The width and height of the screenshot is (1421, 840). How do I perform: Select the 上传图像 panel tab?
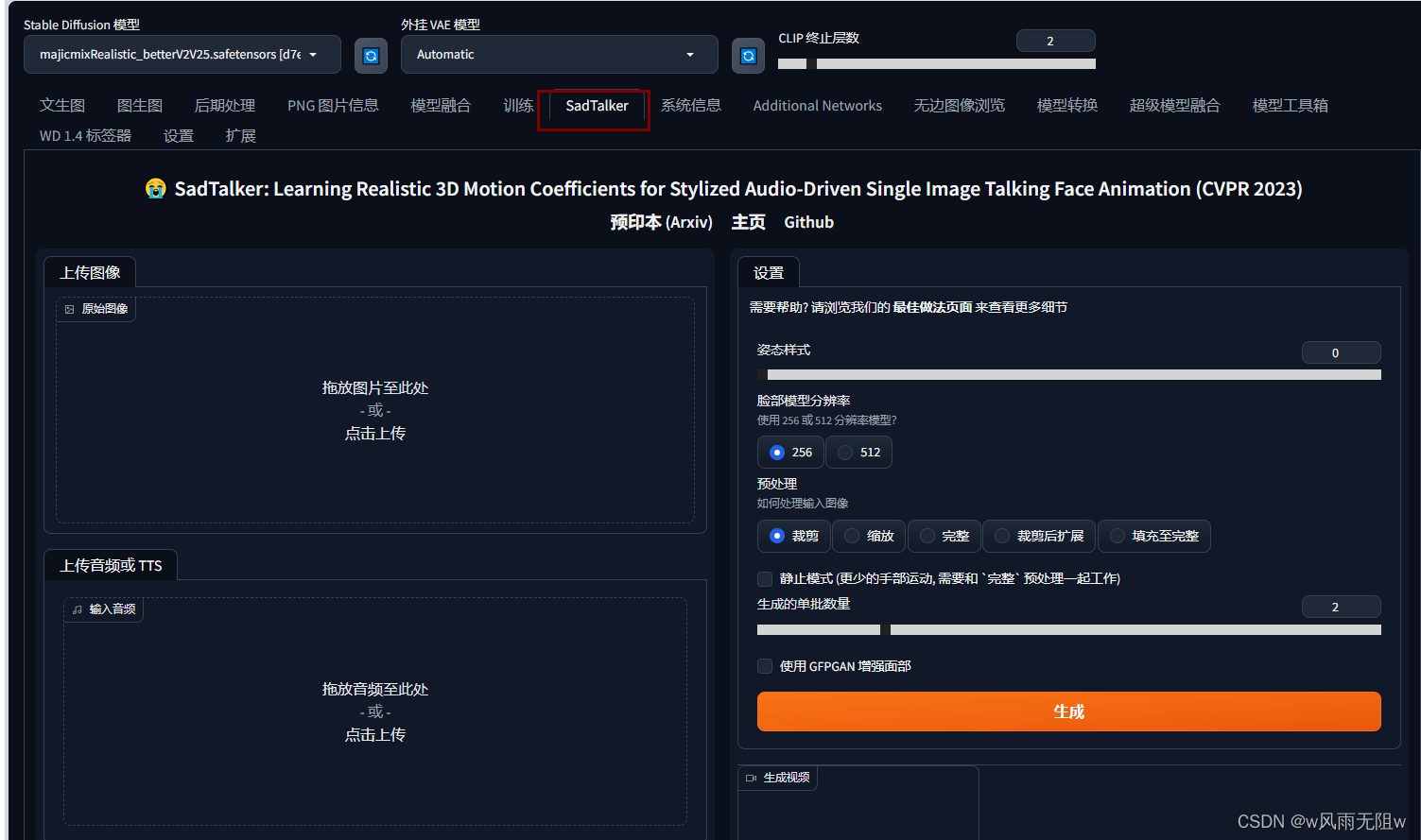(91, 273)
